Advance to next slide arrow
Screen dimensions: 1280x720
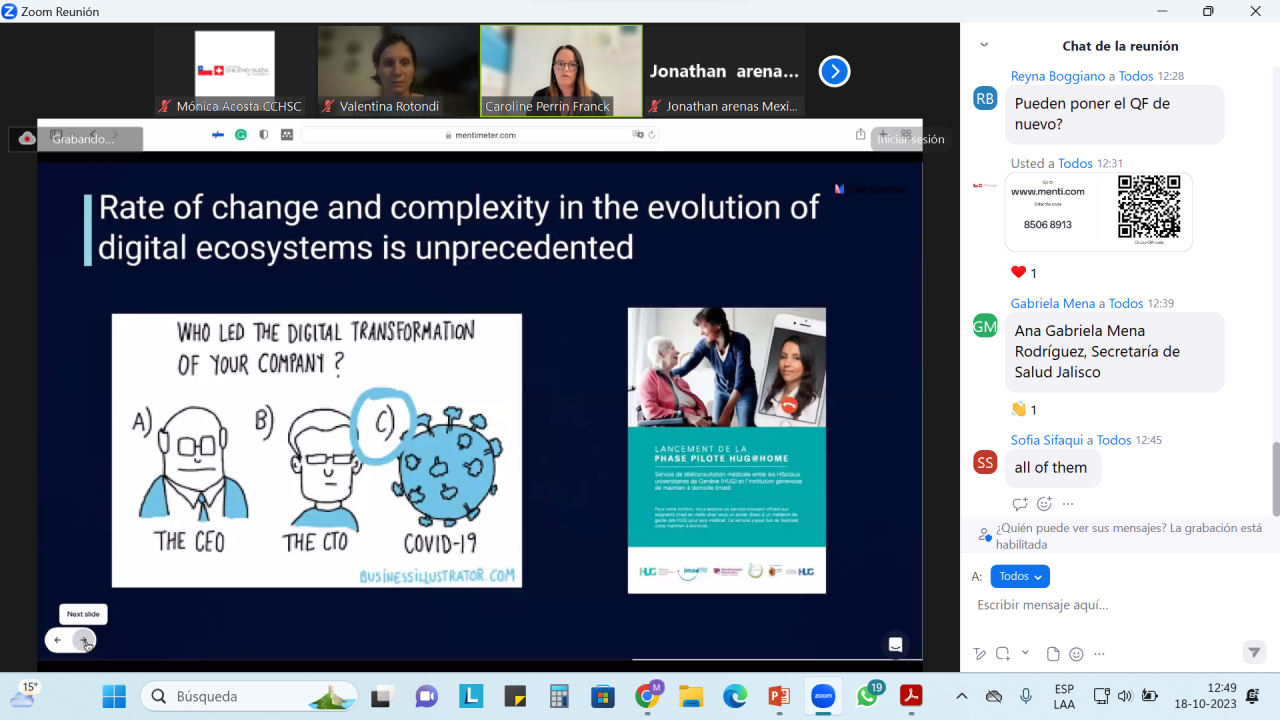(84, 640)
